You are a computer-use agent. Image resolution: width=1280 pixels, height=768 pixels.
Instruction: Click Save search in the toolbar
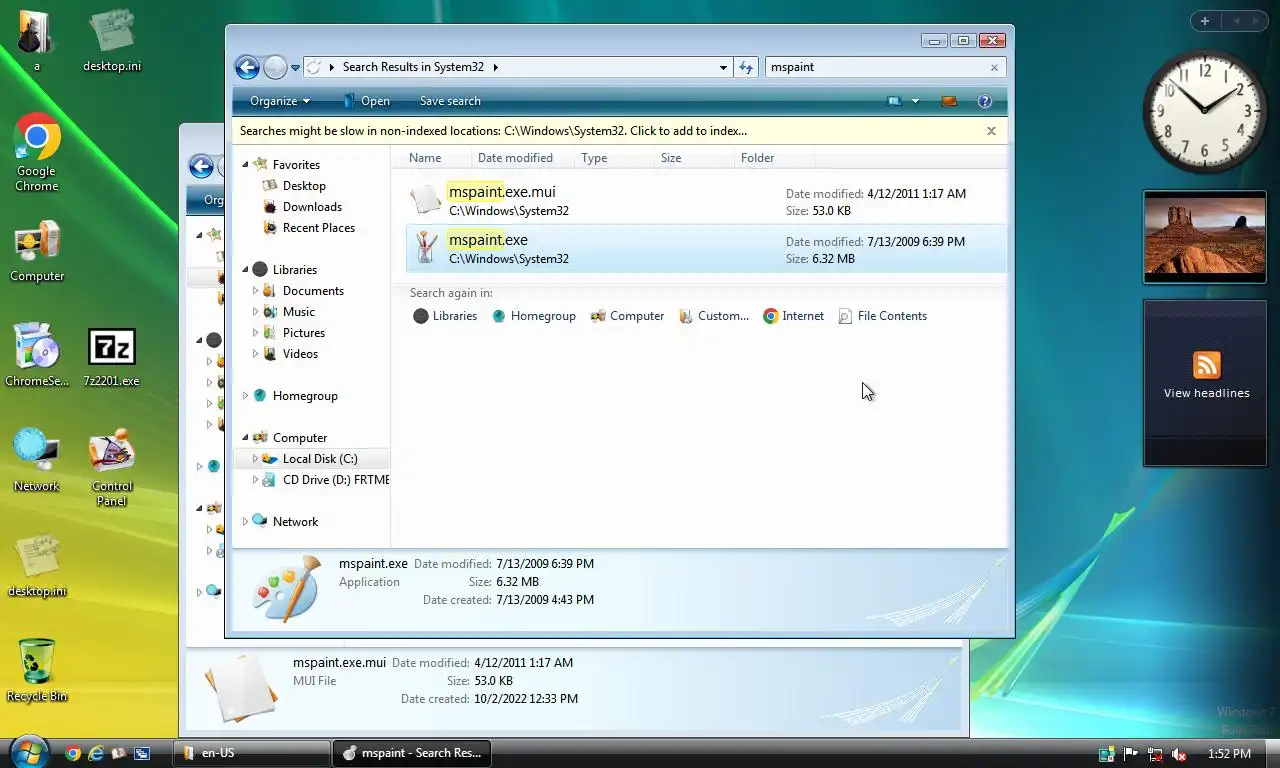tap(450, 101)
